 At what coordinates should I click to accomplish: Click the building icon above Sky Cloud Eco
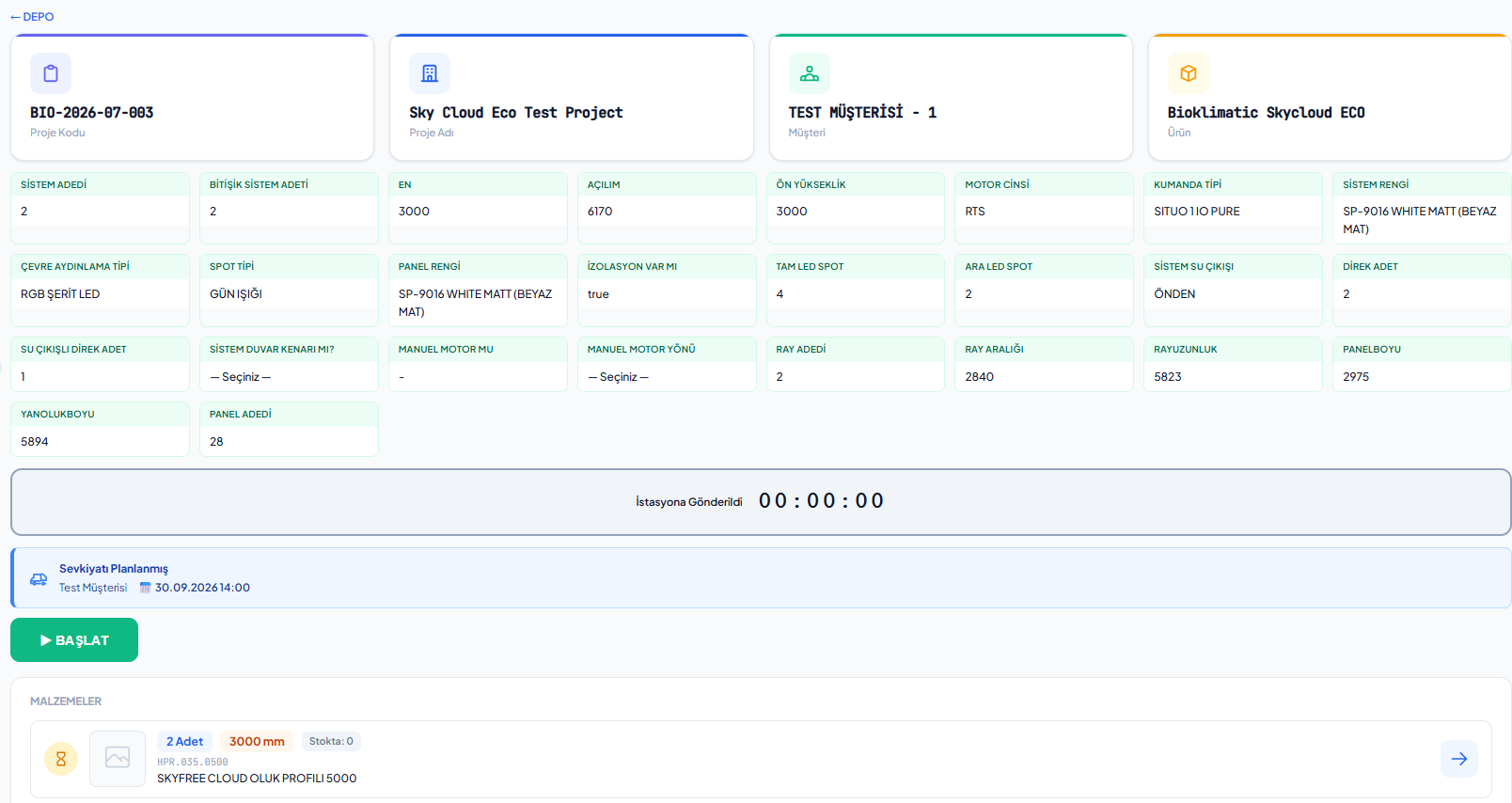click(x=430, y=73)
